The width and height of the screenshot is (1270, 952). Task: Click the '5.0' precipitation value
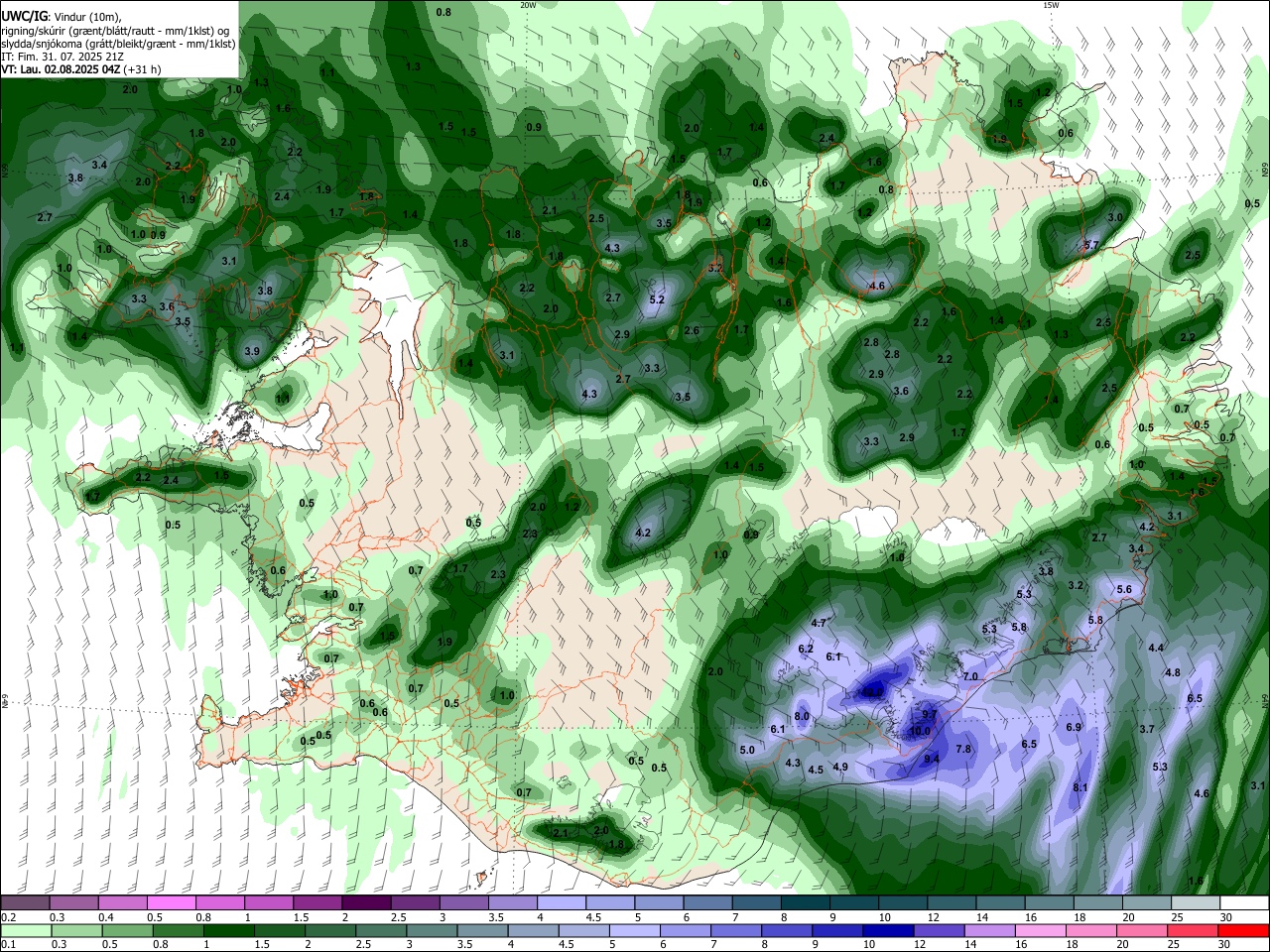pos(747,750)
